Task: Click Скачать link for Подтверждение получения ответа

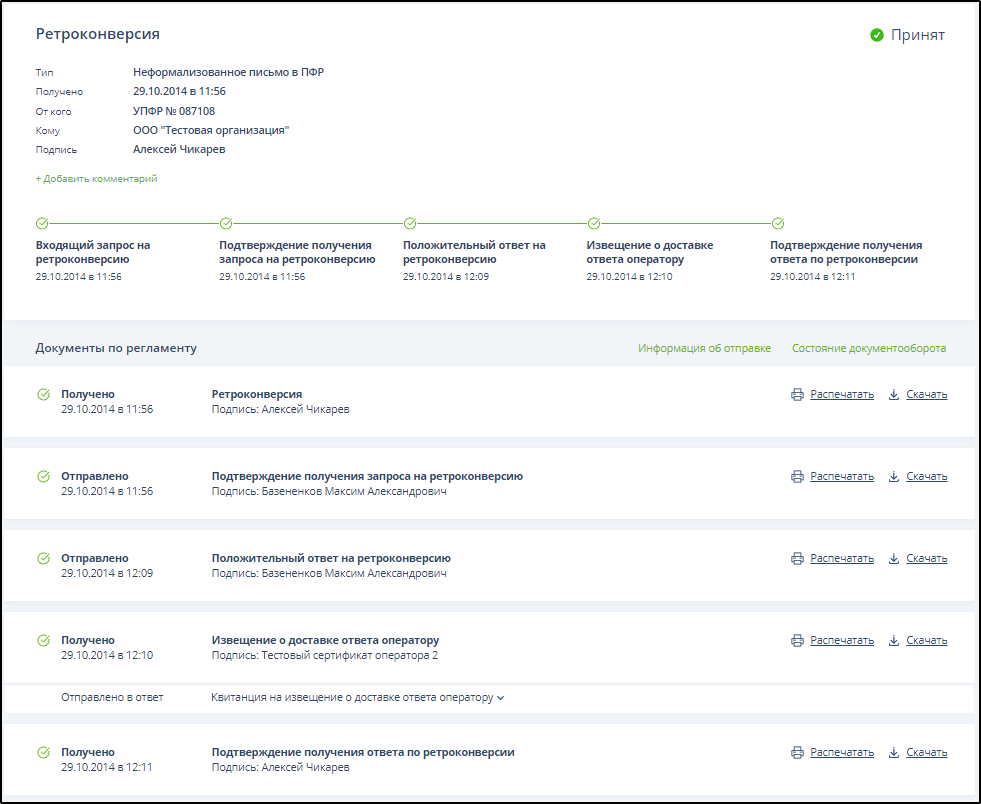Action: tap(926, 753)
